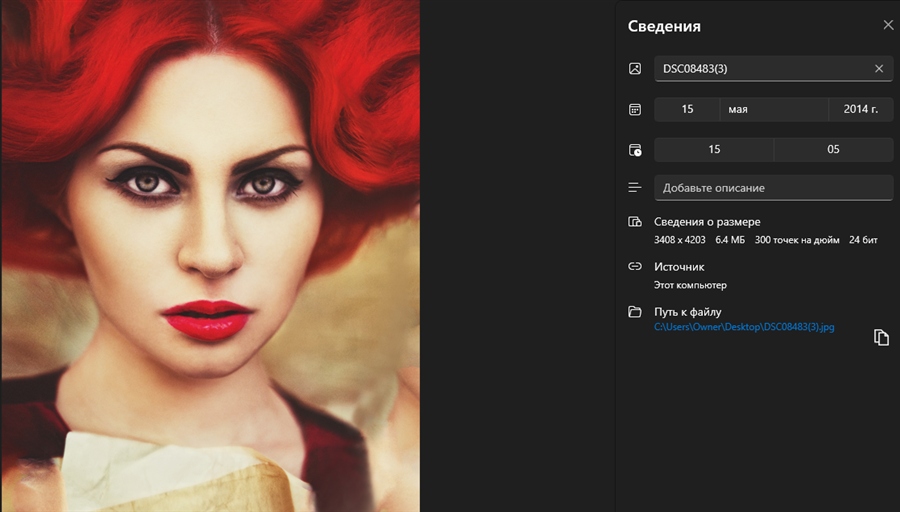Click the DSC08483(3) file name field

[x=760, y=69]
